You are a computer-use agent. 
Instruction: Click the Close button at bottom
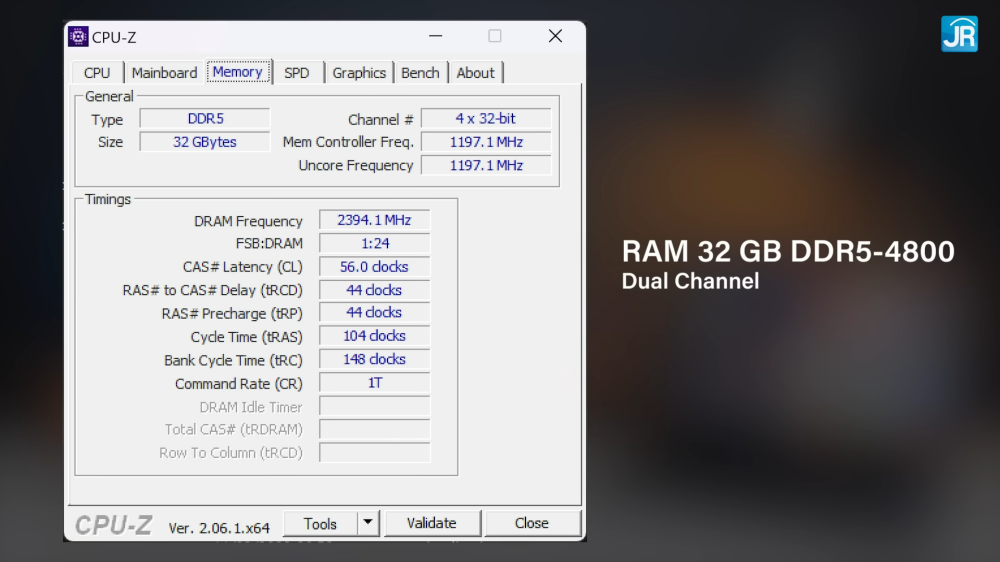point(532,523)
